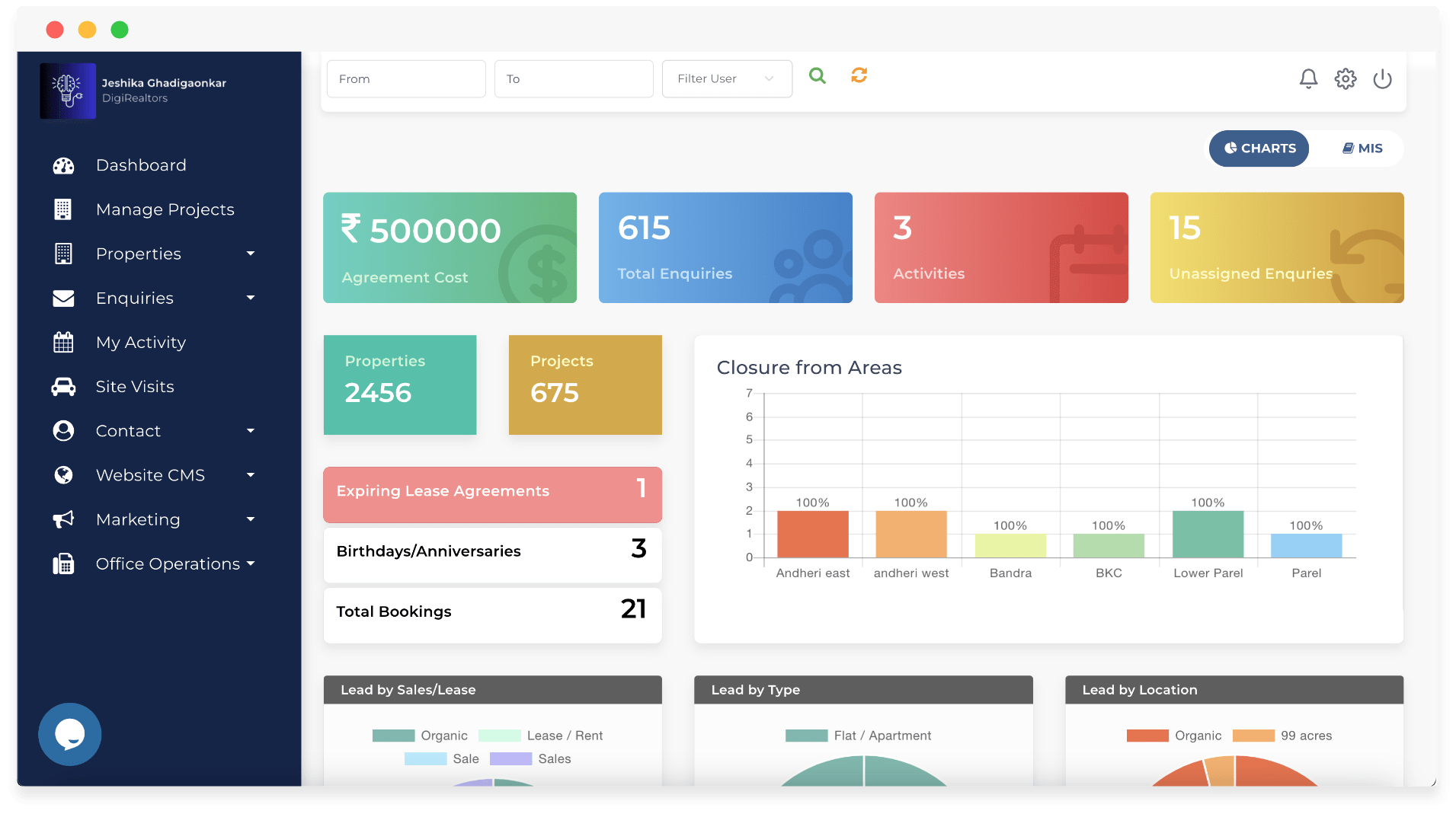Click the My Activity calendar icon
This screenshot has height=814, width=1456.
coord(64,342)
